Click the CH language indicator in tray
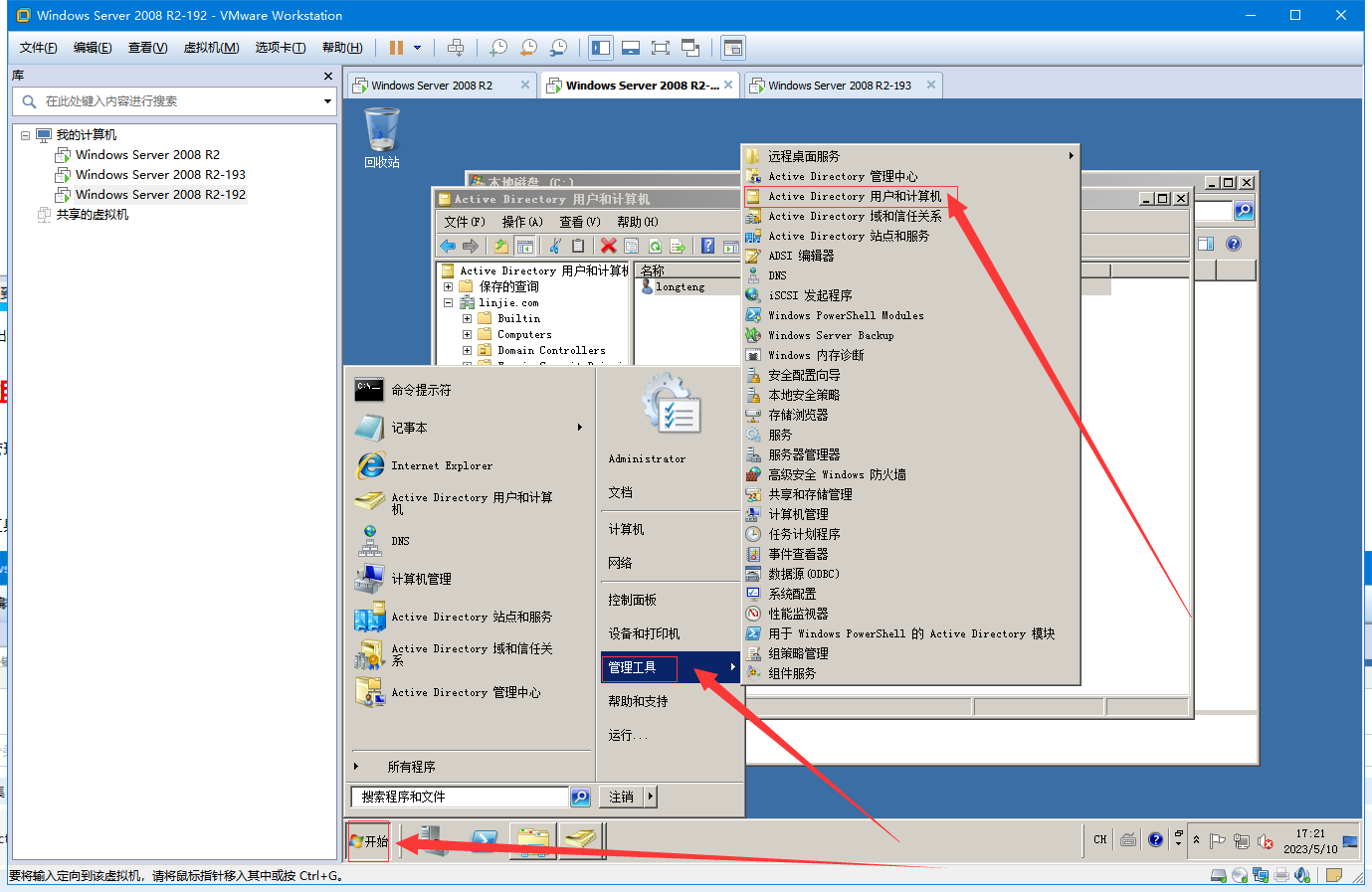The width and height of the screenshot is (1372, 892). [1100, 839]
